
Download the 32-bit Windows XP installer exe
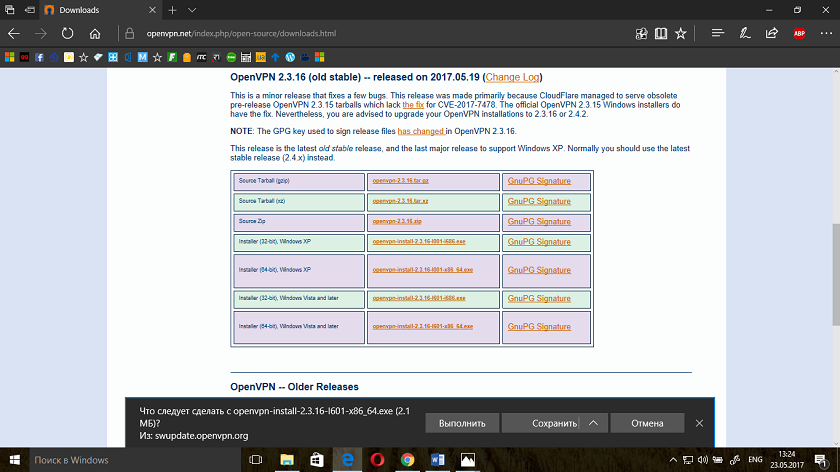pyautogui.click(x=419, y=242)
